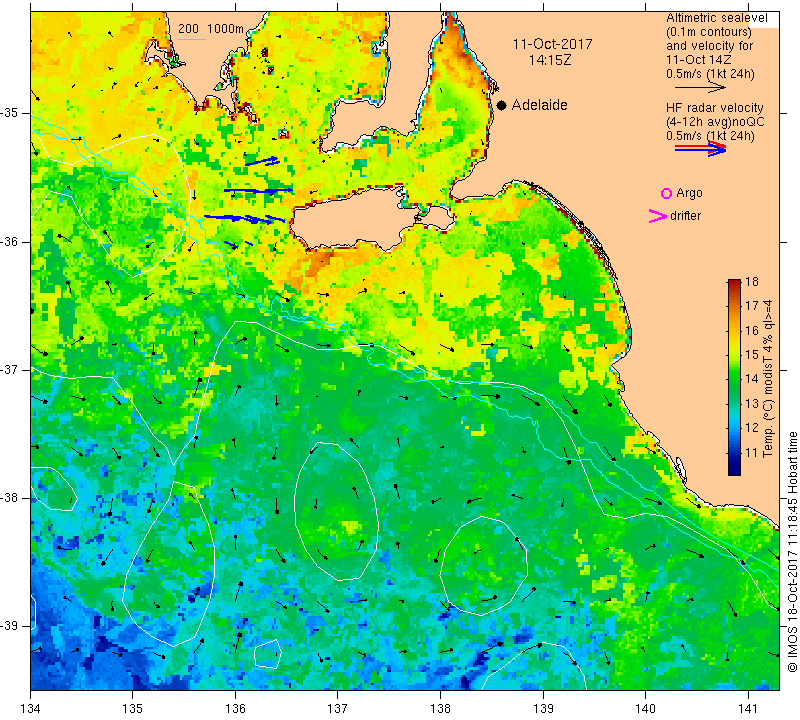Screen dimensions: 800x720
Task: Click longitude axis label '138'
Action: pos(440,709)
